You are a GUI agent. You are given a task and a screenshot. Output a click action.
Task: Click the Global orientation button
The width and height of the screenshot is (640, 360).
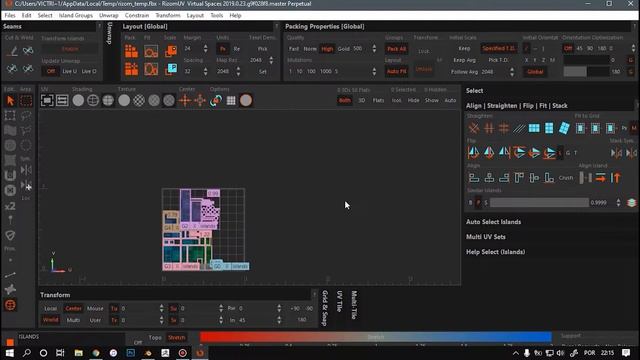point(535,72)
